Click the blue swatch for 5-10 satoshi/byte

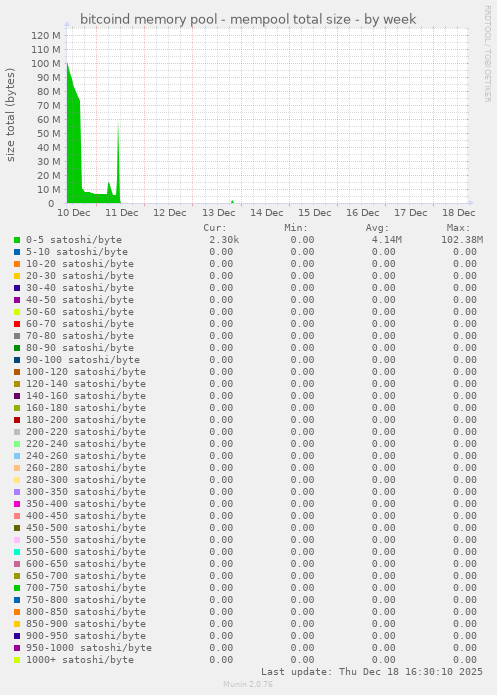tap(17, 252)
